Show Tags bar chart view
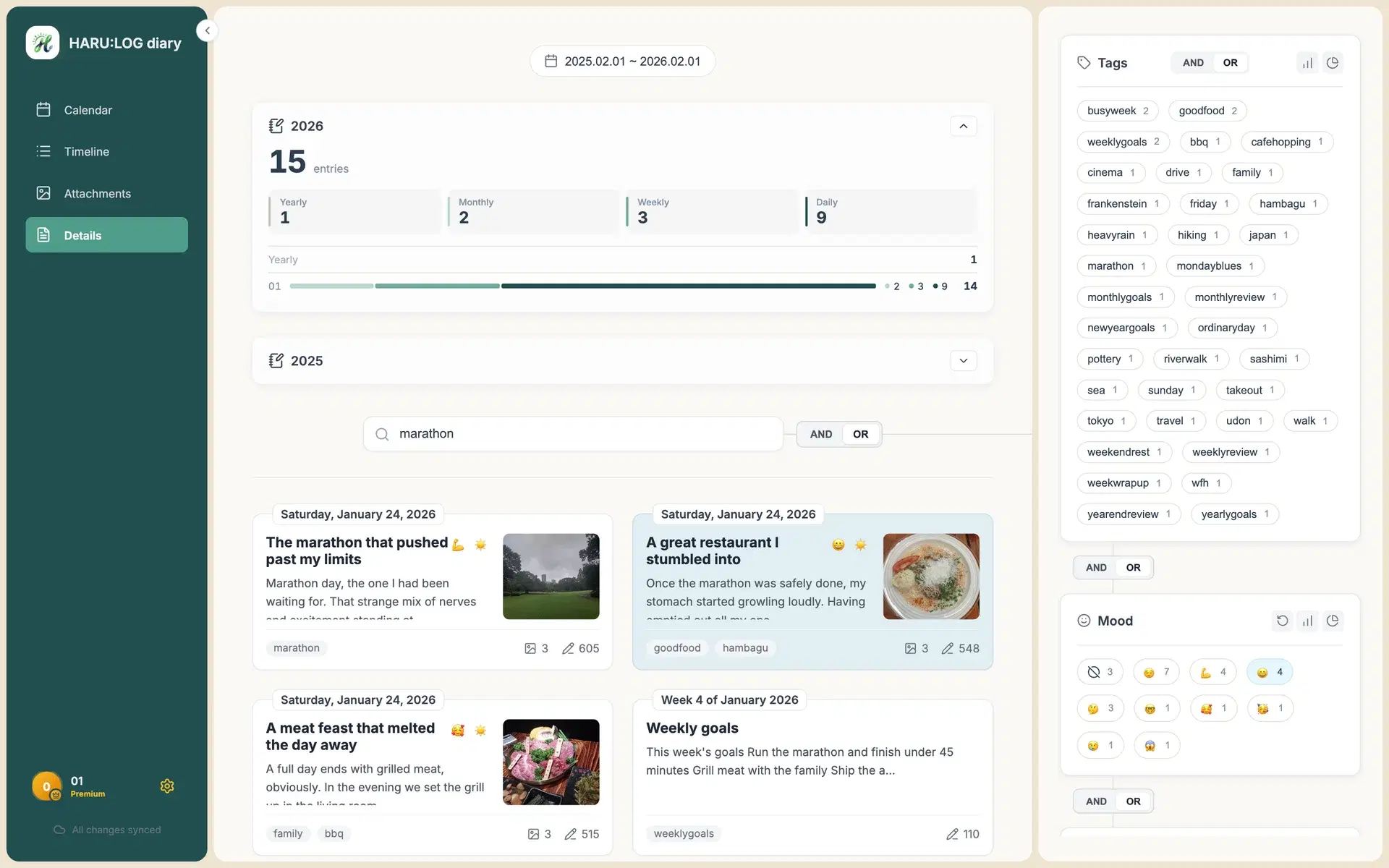1389x868 pixels. point(1307,63)
